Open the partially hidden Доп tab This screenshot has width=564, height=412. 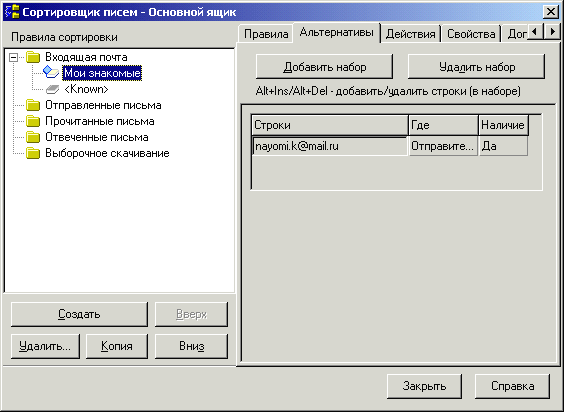pos(515,34)
